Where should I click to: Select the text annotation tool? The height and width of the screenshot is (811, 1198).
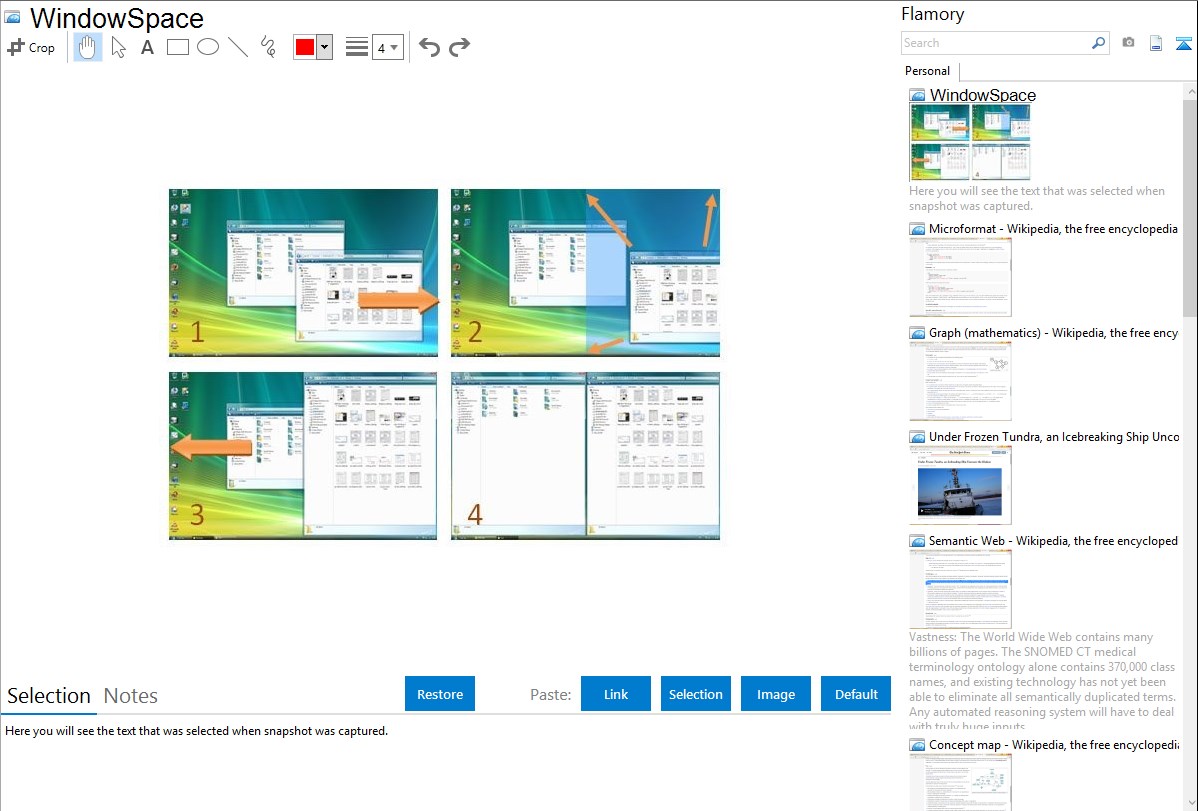click(x=147, y=47)
